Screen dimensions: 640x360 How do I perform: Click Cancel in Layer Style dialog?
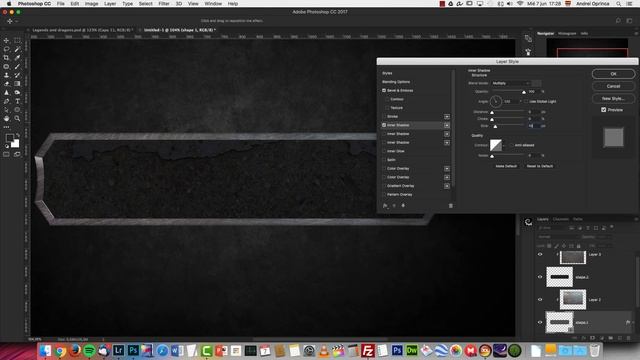613,86
